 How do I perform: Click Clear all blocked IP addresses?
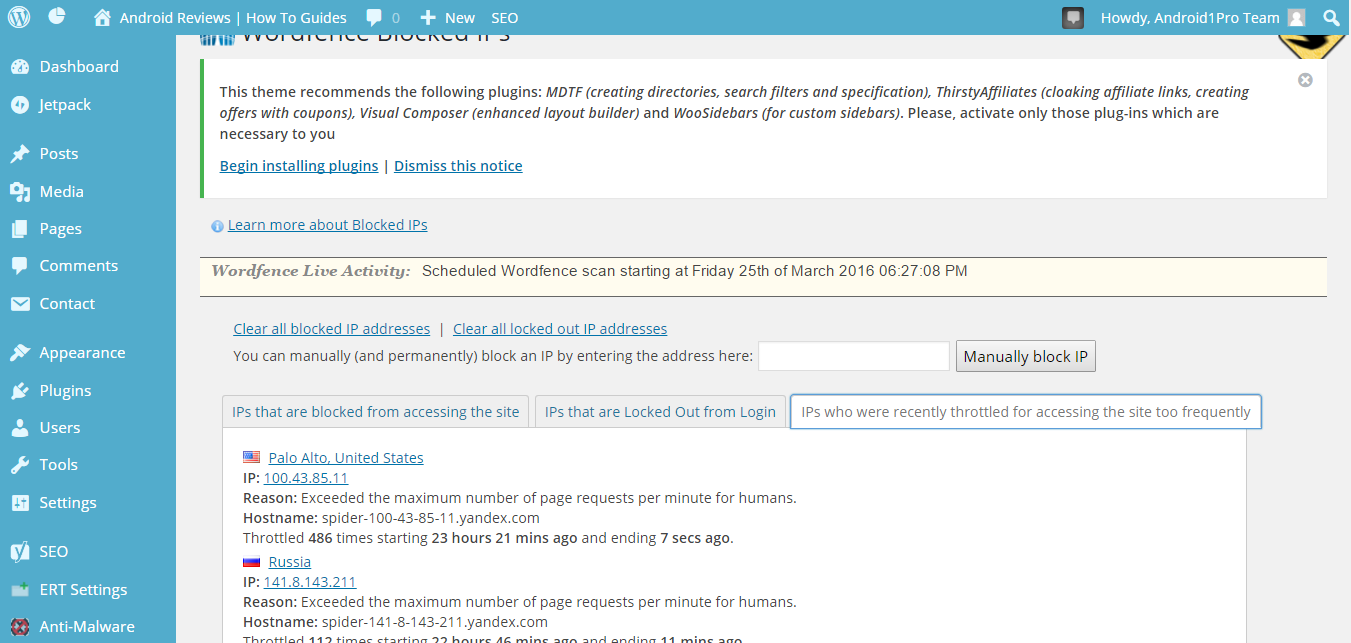tap(332, 329)
